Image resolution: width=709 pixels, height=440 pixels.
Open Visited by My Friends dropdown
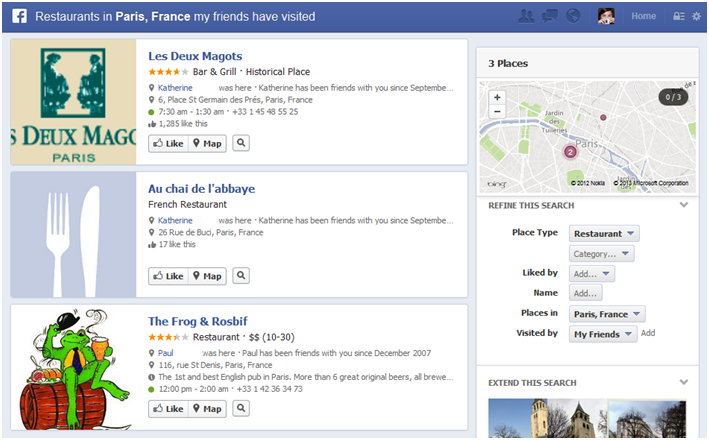[x=603, y=334]
